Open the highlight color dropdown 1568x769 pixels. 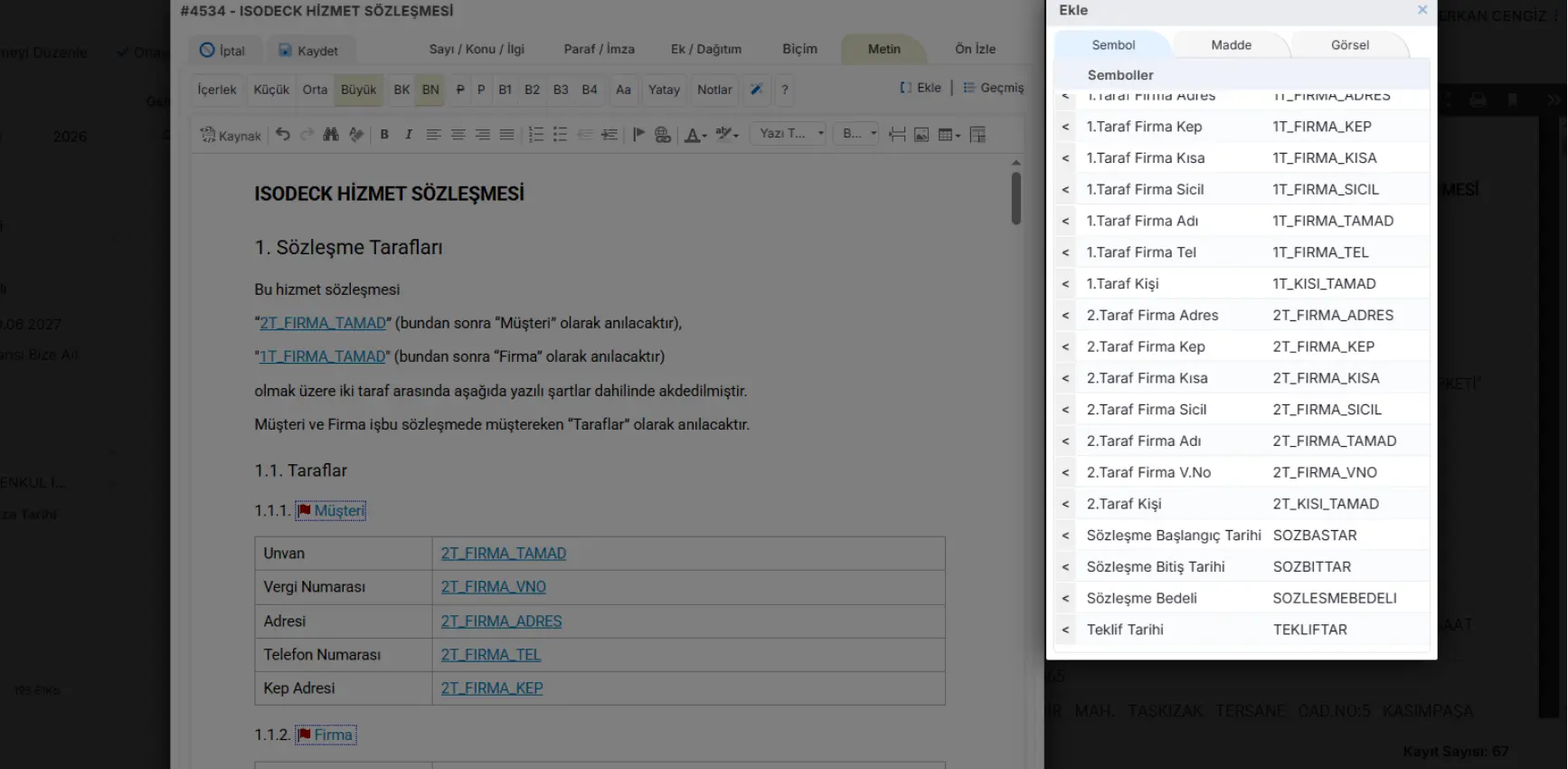[x=727, y=135]
